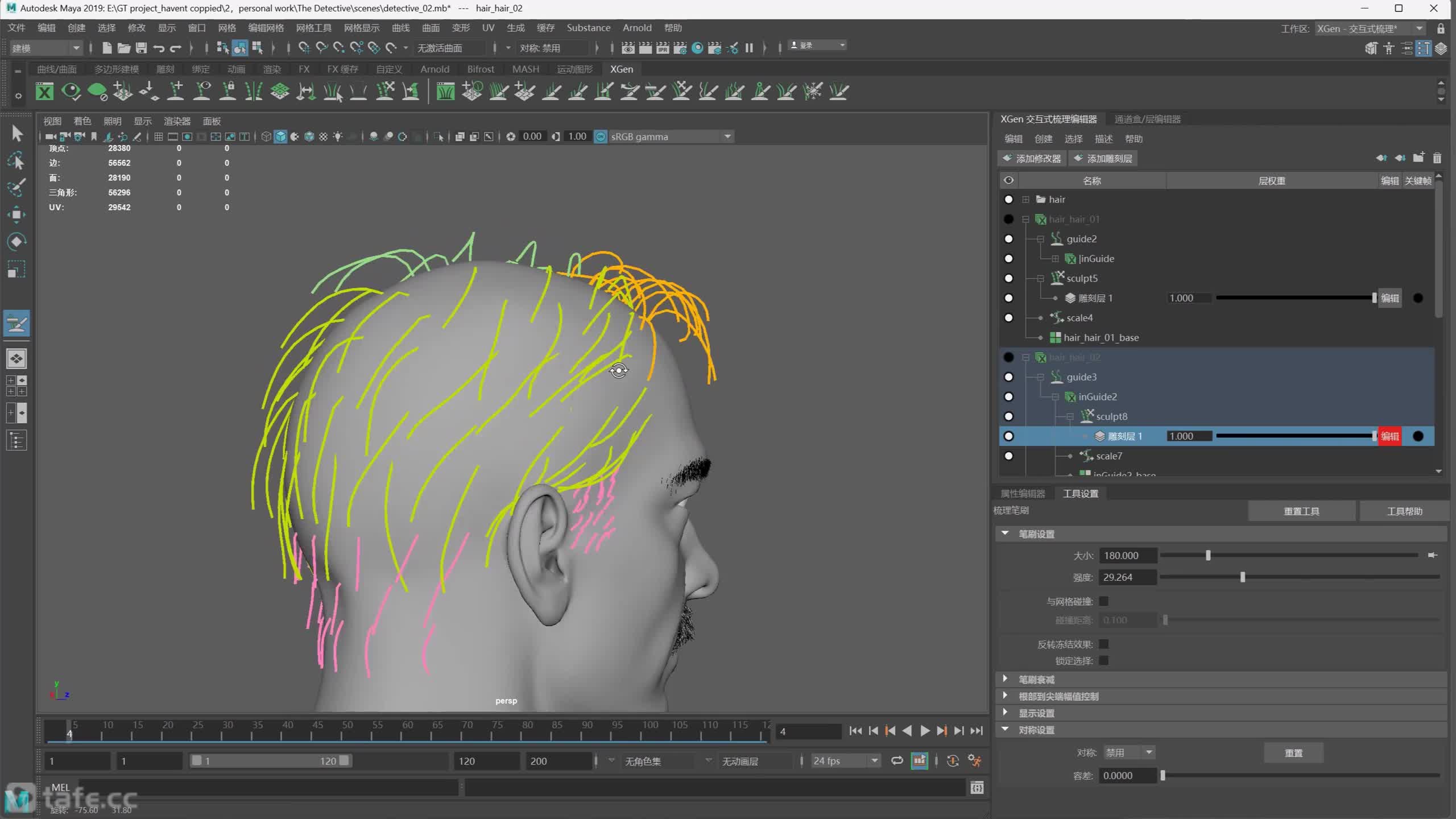Open the 对称 禁用 dropdown
The image size is (1456, 819).
(x=1129, y=752)
